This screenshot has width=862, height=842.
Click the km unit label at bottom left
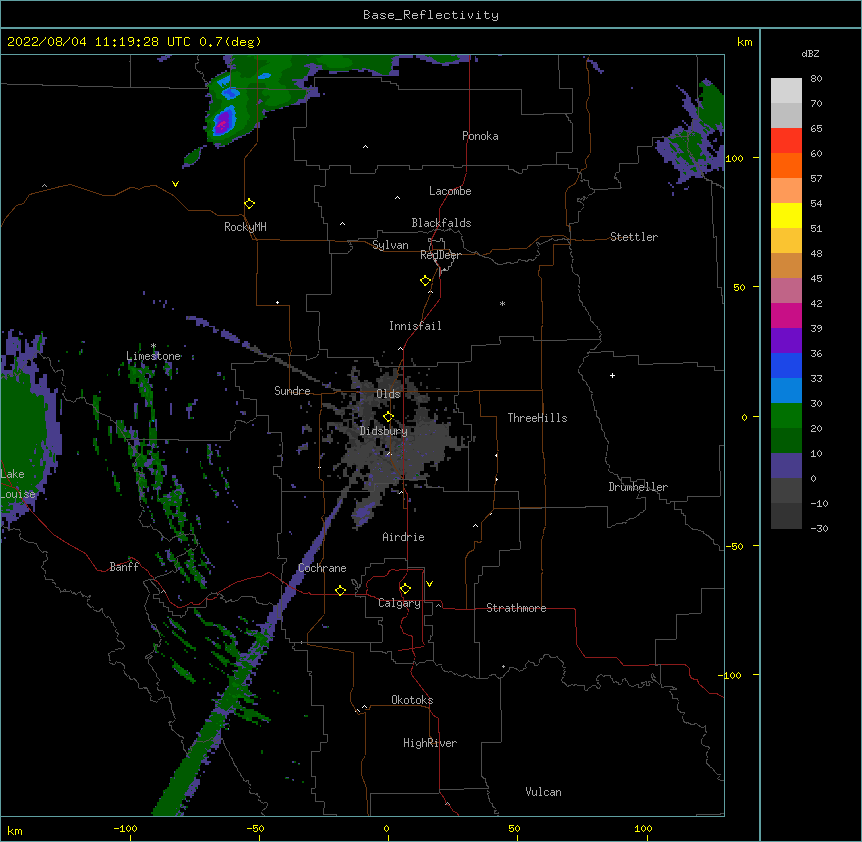(15, 830)
